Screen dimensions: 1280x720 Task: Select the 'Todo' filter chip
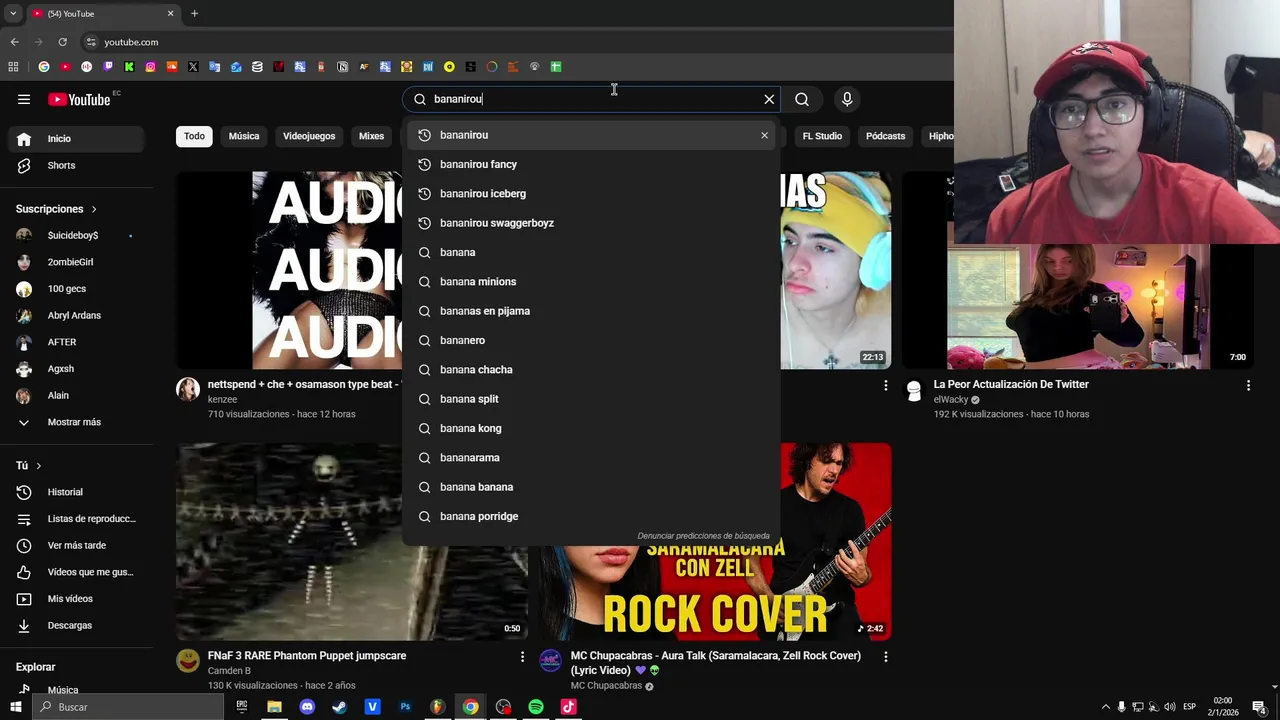pos(194,136)
